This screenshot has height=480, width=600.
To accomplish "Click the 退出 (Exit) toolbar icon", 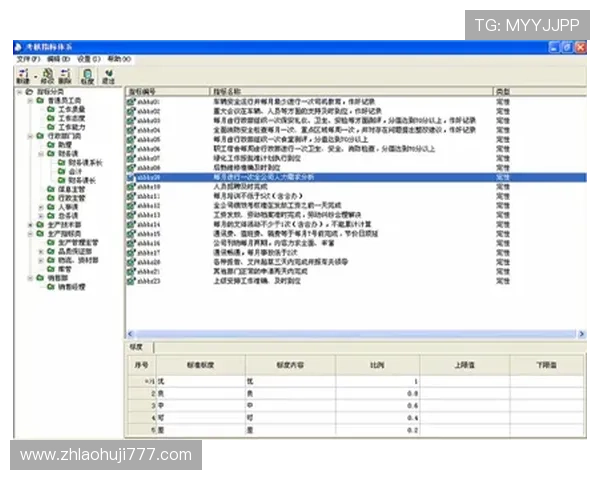I will click(109, 75).
